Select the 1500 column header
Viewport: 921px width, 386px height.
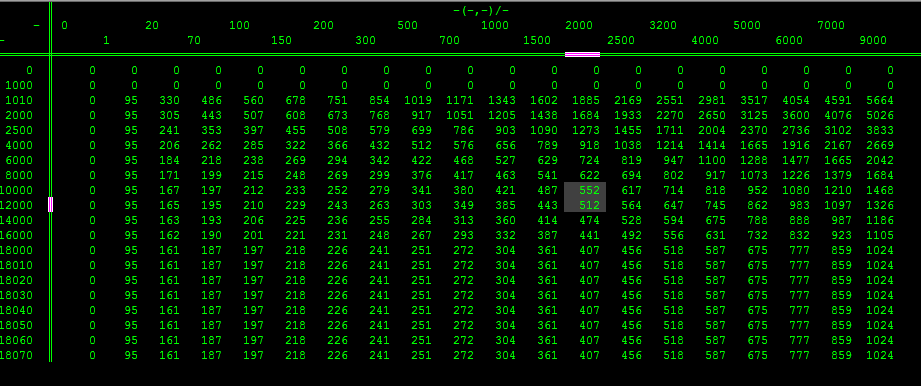coord(537,41)
